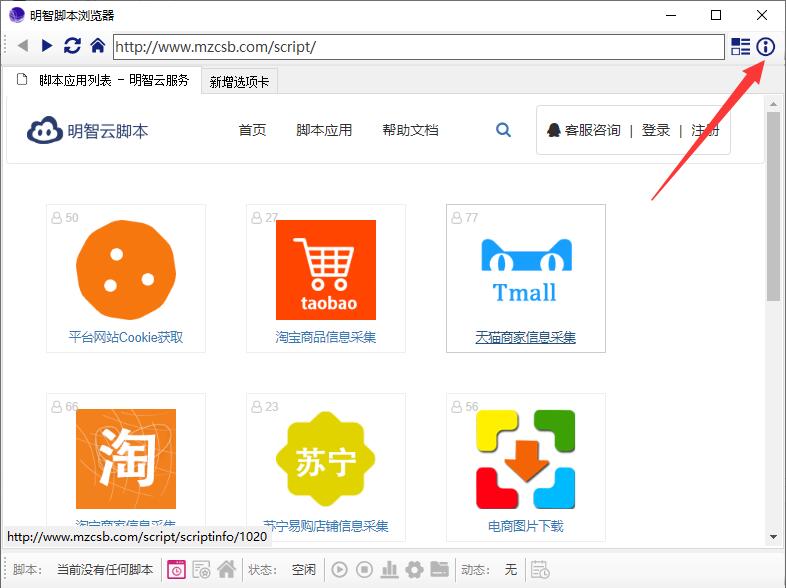The image size is (786, 588).
Task: Click the favorite scripts list icon
Action: coord(202,569)
